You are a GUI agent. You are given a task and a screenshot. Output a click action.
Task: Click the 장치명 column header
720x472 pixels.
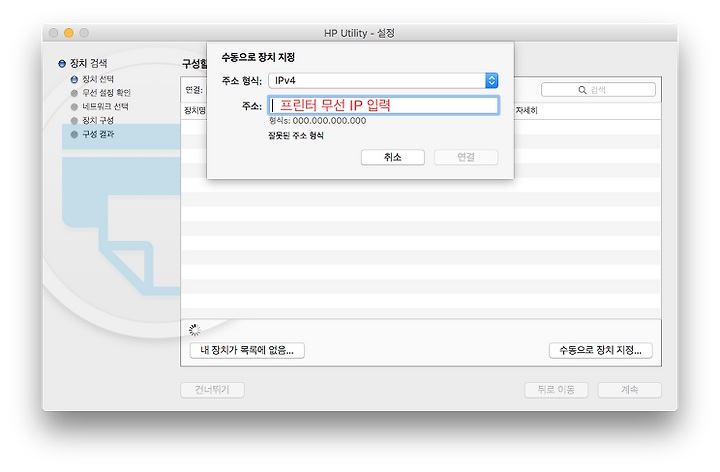(195, 111)
